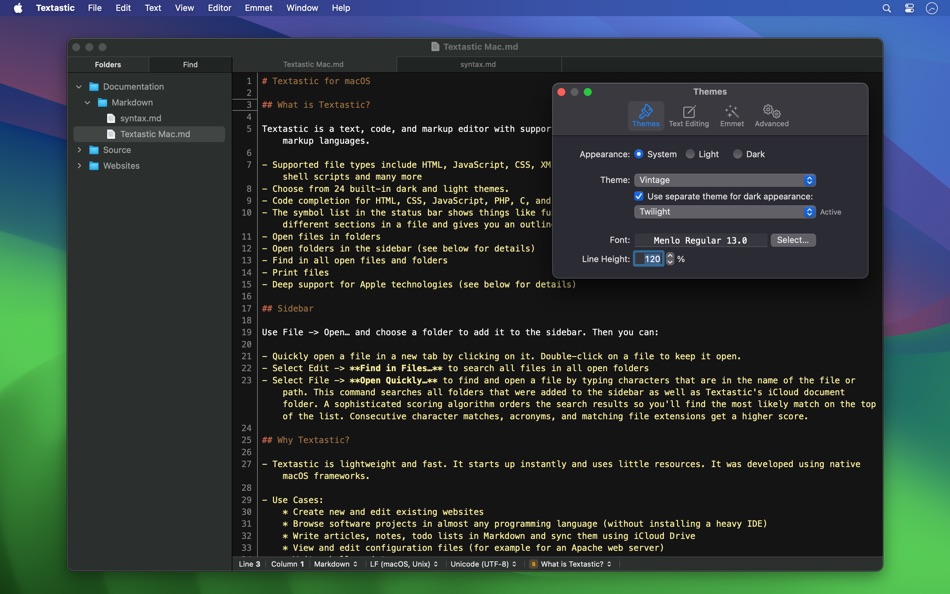
Task: Open the Edit menu
Action: coord(123,8)
